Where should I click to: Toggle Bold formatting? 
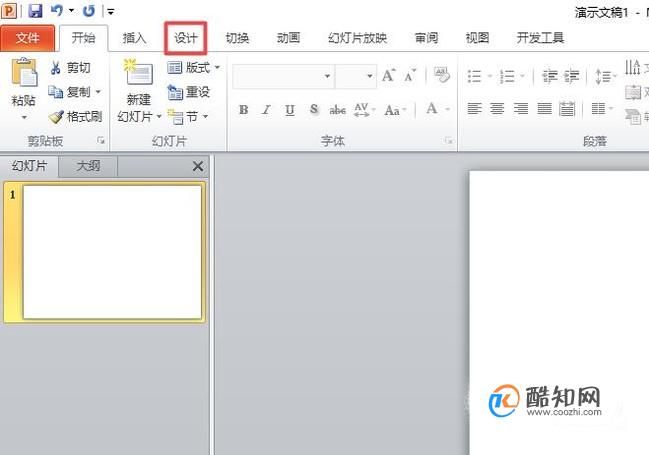coord(243,110)
